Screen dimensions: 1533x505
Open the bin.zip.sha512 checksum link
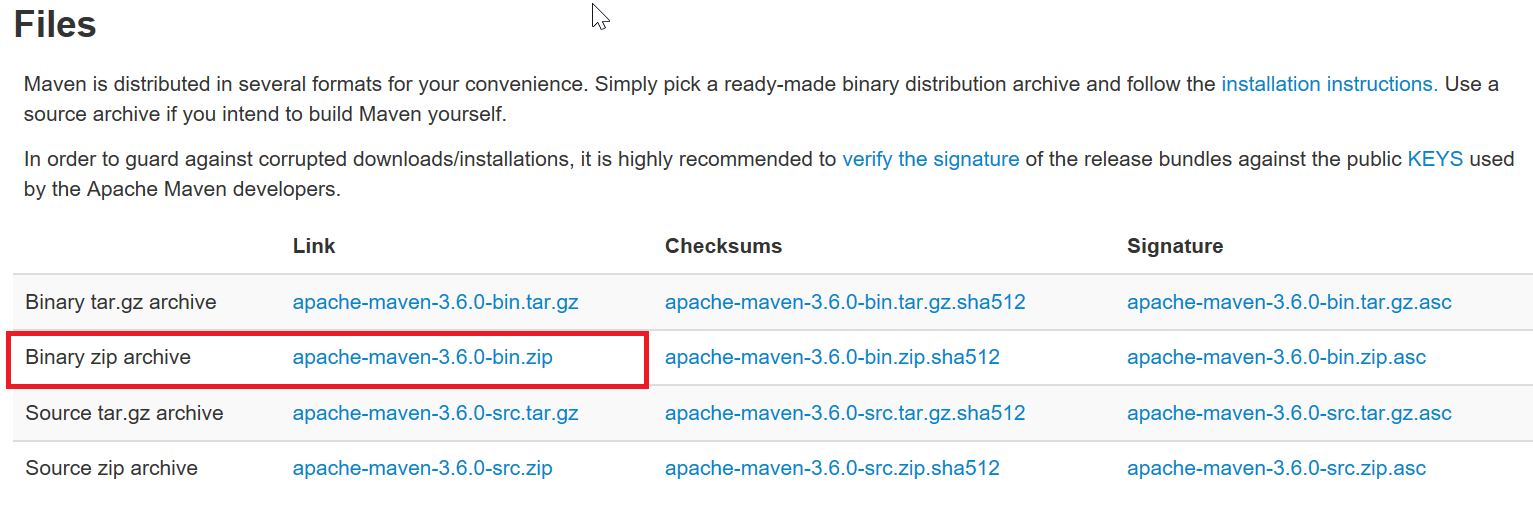pyautogui.click(x=832, y=357)
